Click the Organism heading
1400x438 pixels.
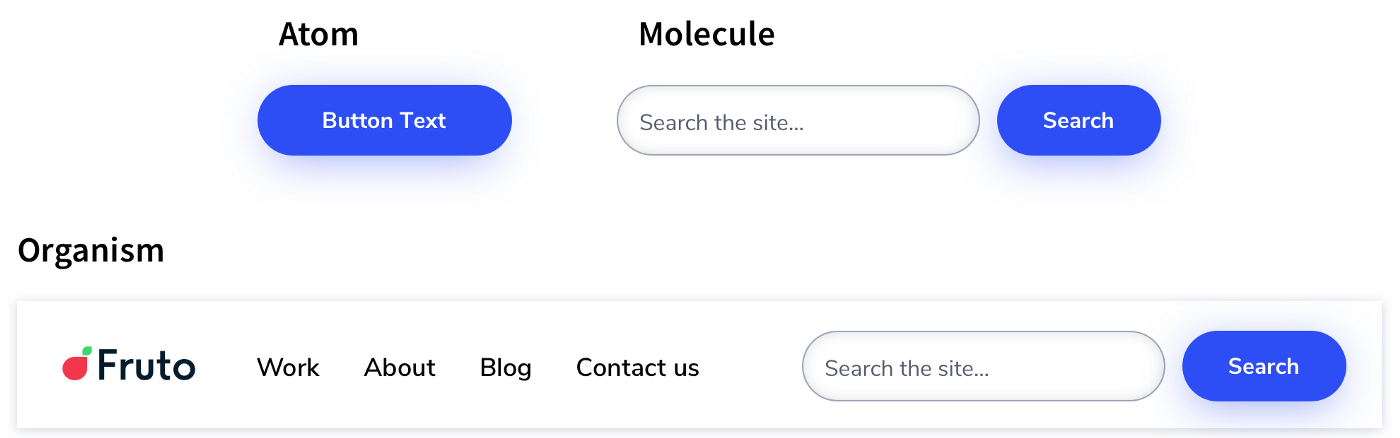coord(91,250)
